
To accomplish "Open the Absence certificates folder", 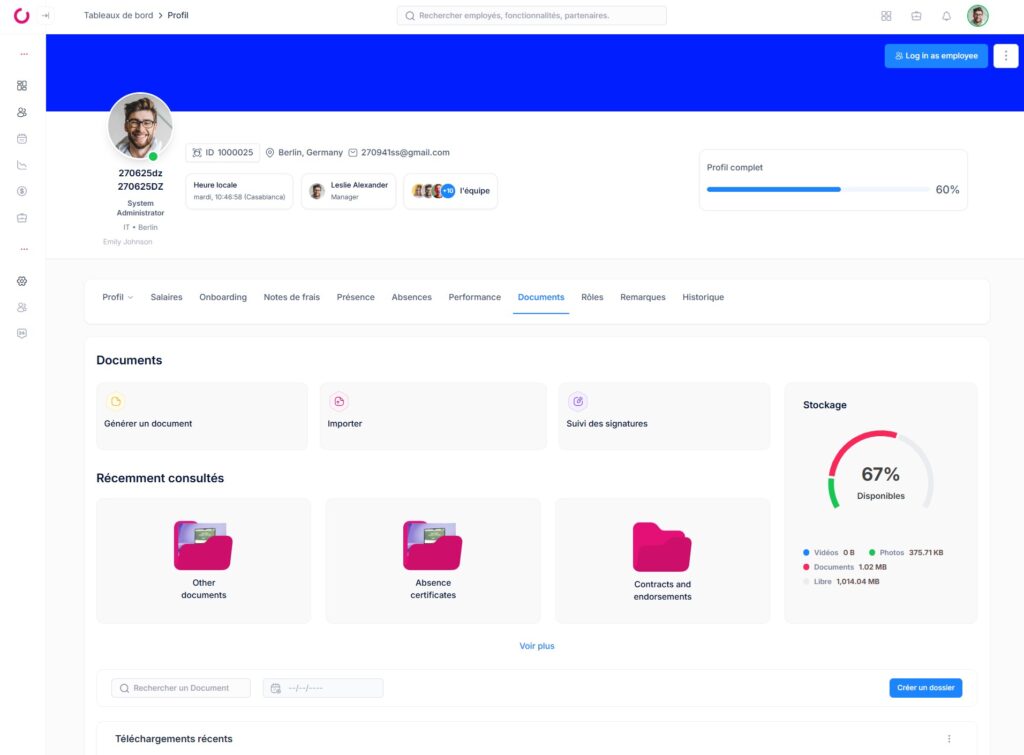I will point(433,560).
